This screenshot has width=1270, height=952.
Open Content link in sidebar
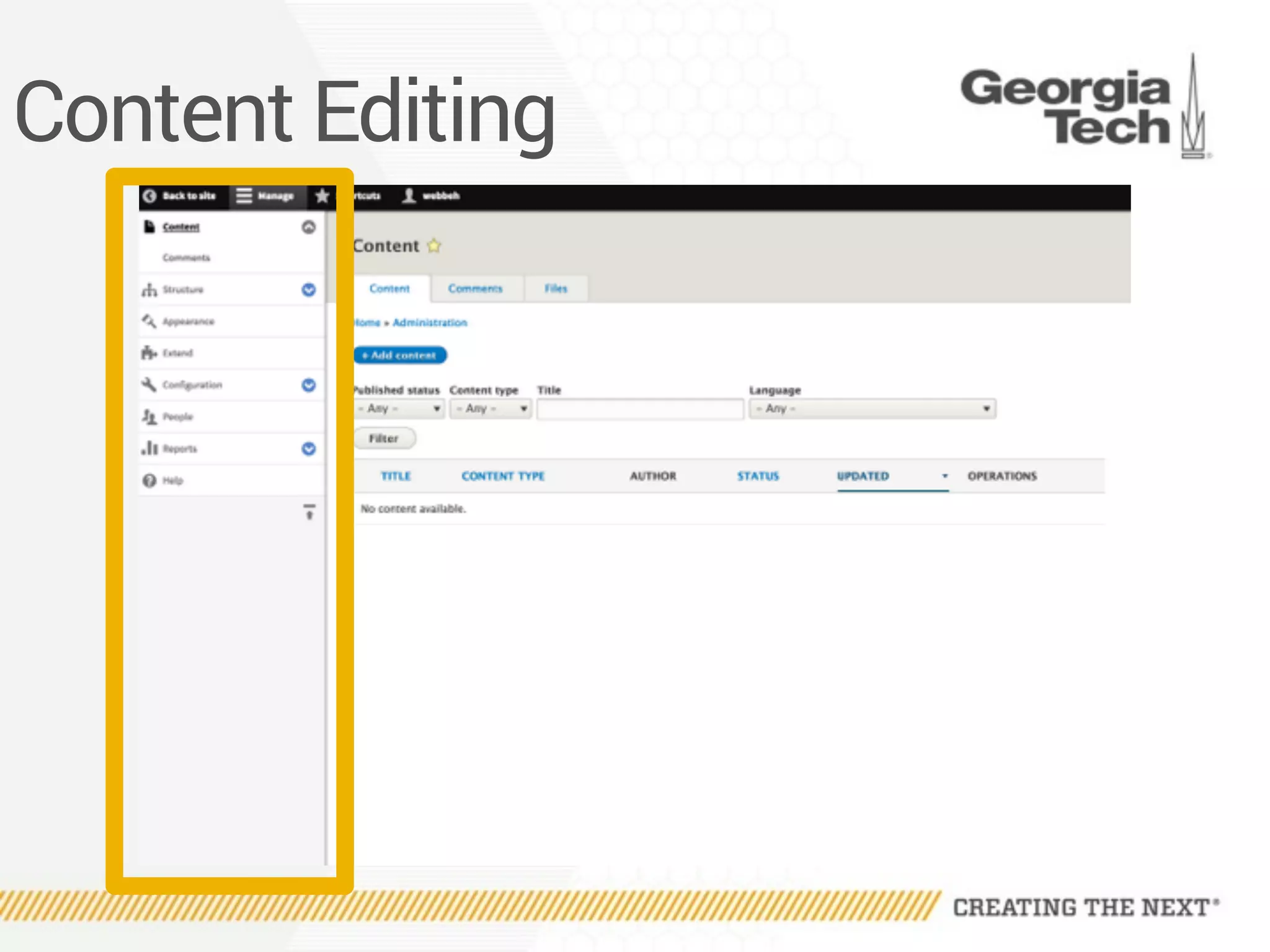tap(181, 227)
